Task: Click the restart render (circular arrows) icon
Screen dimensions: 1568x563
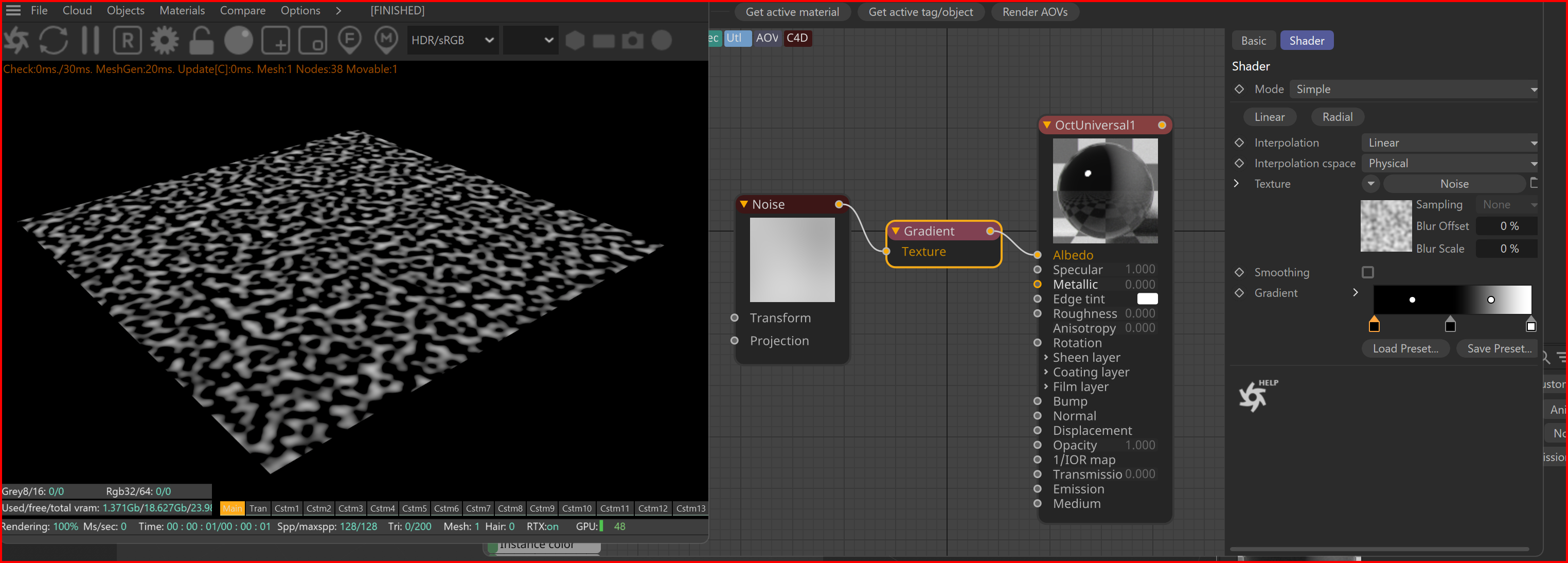Action: coord(54,41)
